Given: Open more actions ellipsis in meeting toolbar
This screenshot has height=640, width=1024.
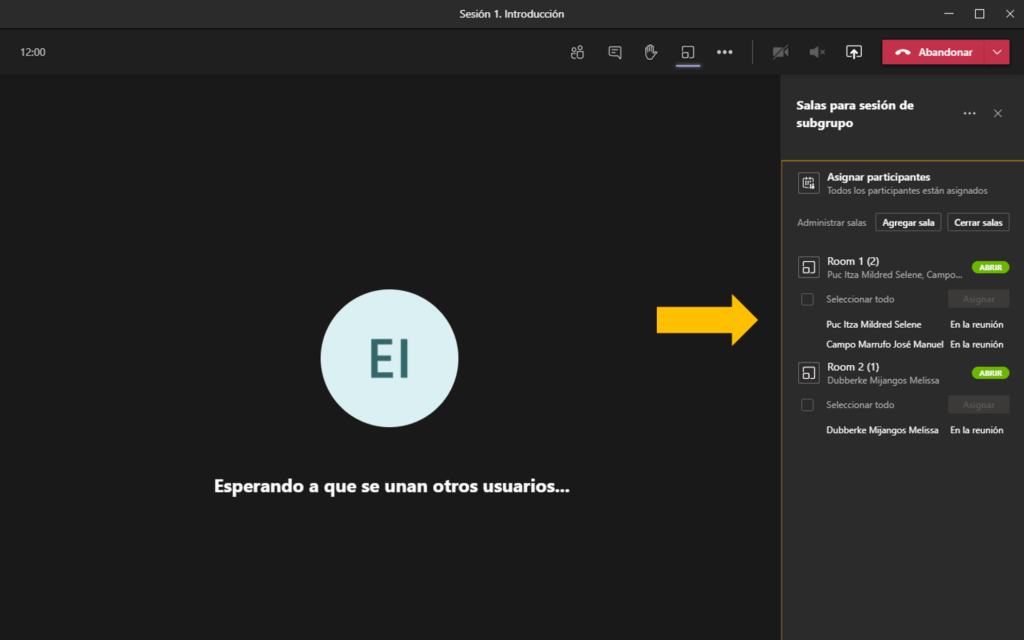Looking at the screenshot, I should point(725,52).
